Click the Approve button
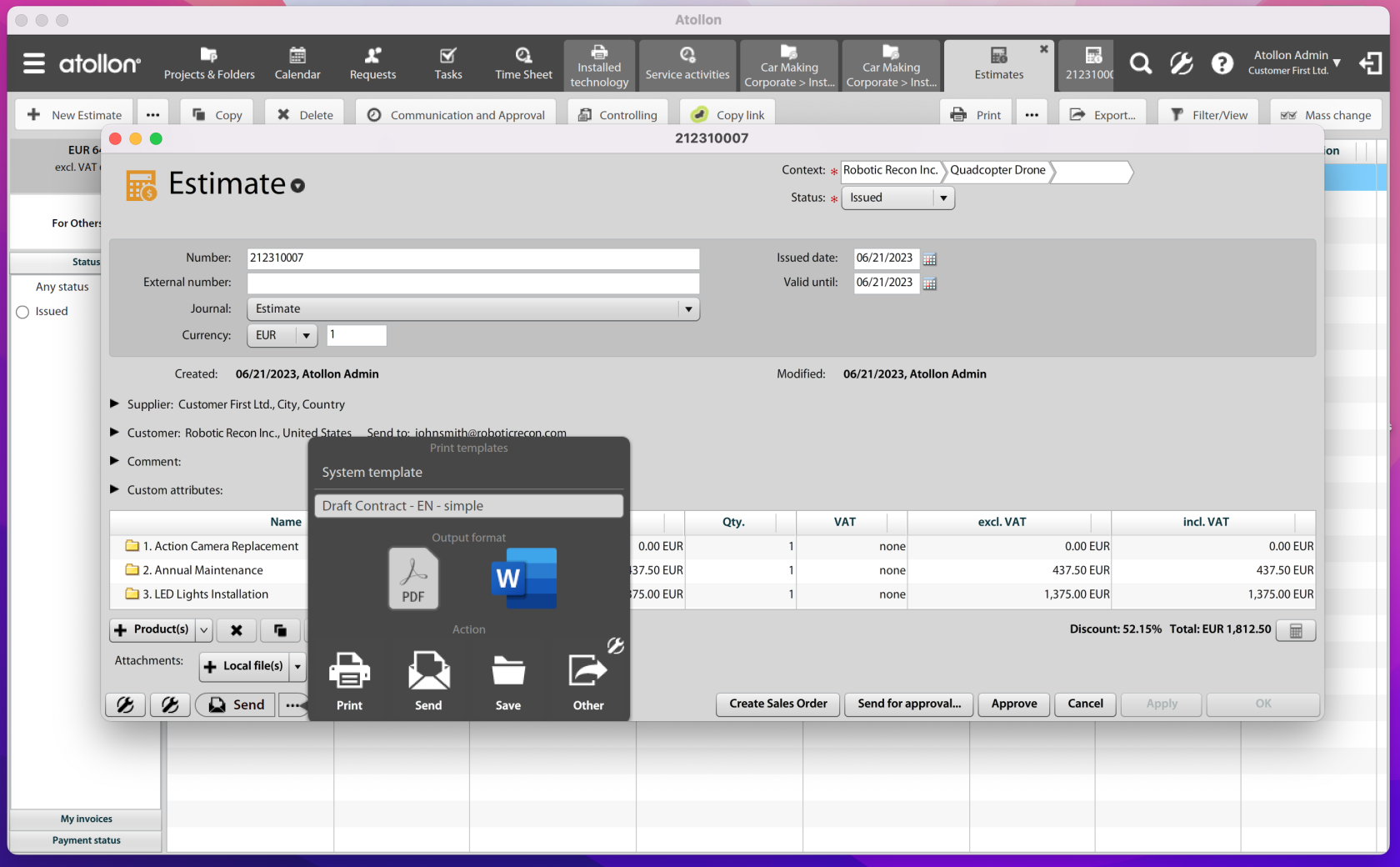Image resolution: width=1400 pixels, height=867 pixels. 1014,704
